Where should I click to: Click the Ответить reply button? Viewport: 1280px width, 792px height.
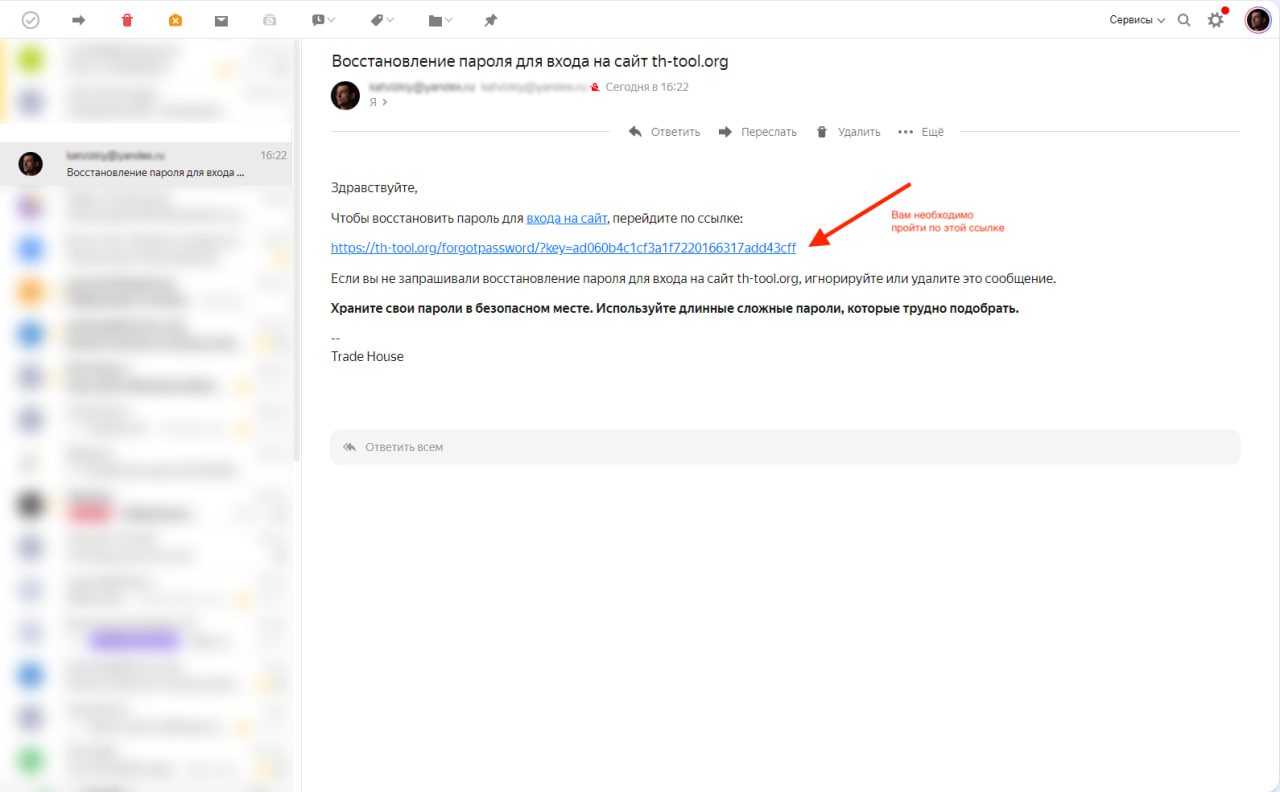(664, 132)
